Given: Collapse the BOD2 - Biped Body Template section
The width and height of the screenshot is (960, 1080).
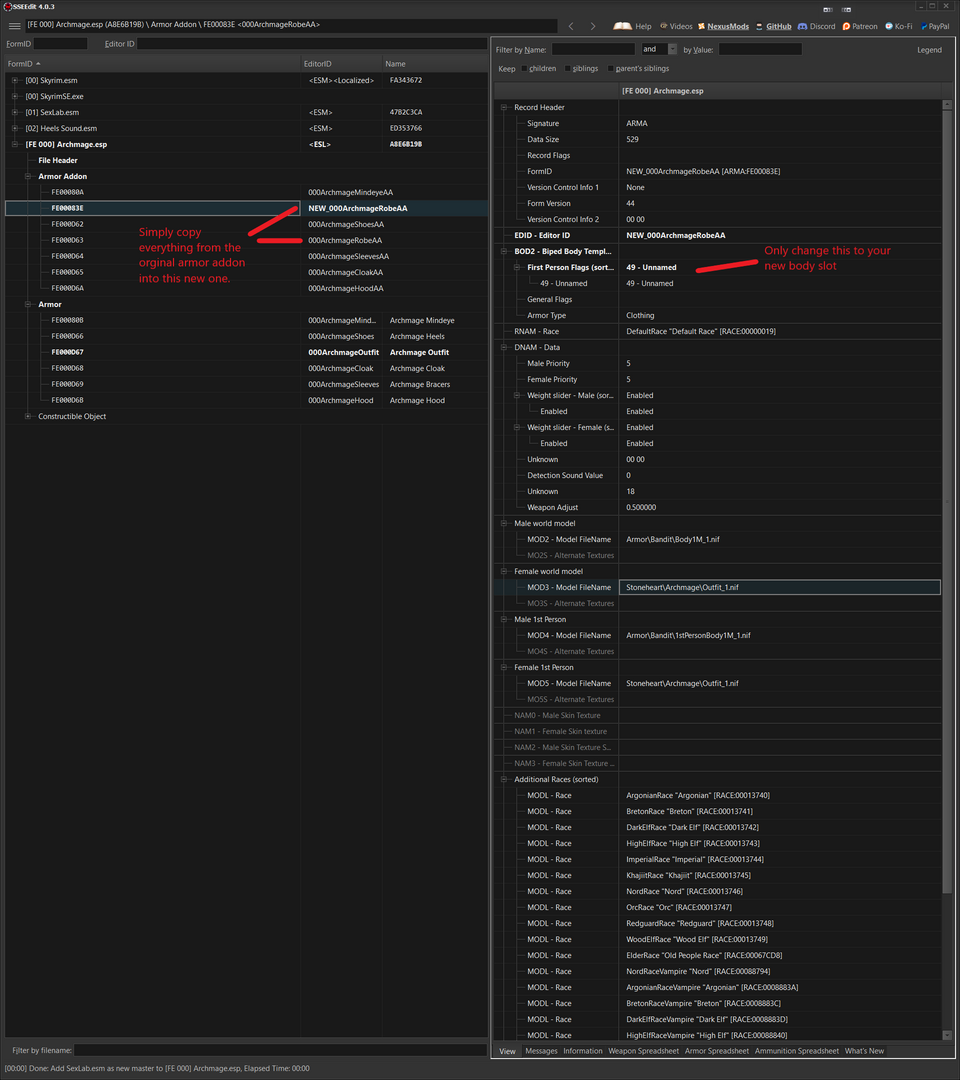Looking at the screenshot, I should point(504,251).
